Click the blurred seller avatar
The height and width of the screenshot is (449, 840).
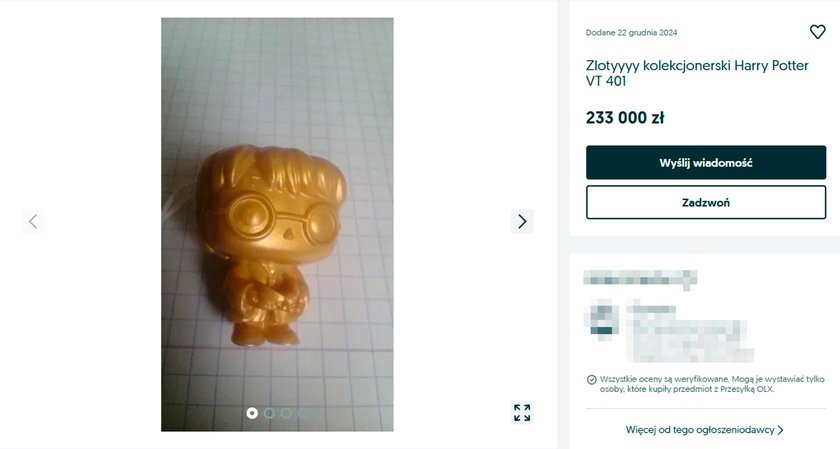click(601, 320)
